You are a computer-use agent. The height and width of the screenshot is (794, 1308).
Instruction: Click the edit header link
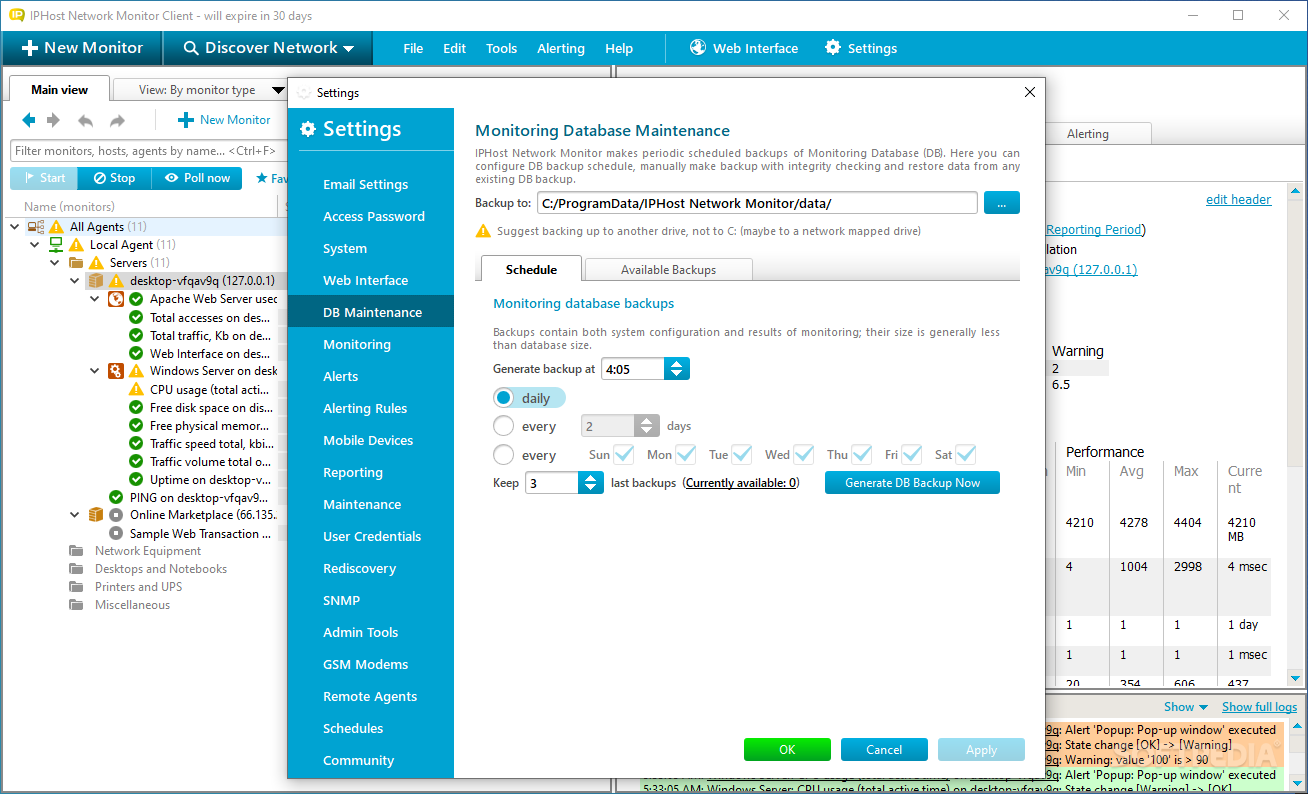click(x=1238, y=199)
